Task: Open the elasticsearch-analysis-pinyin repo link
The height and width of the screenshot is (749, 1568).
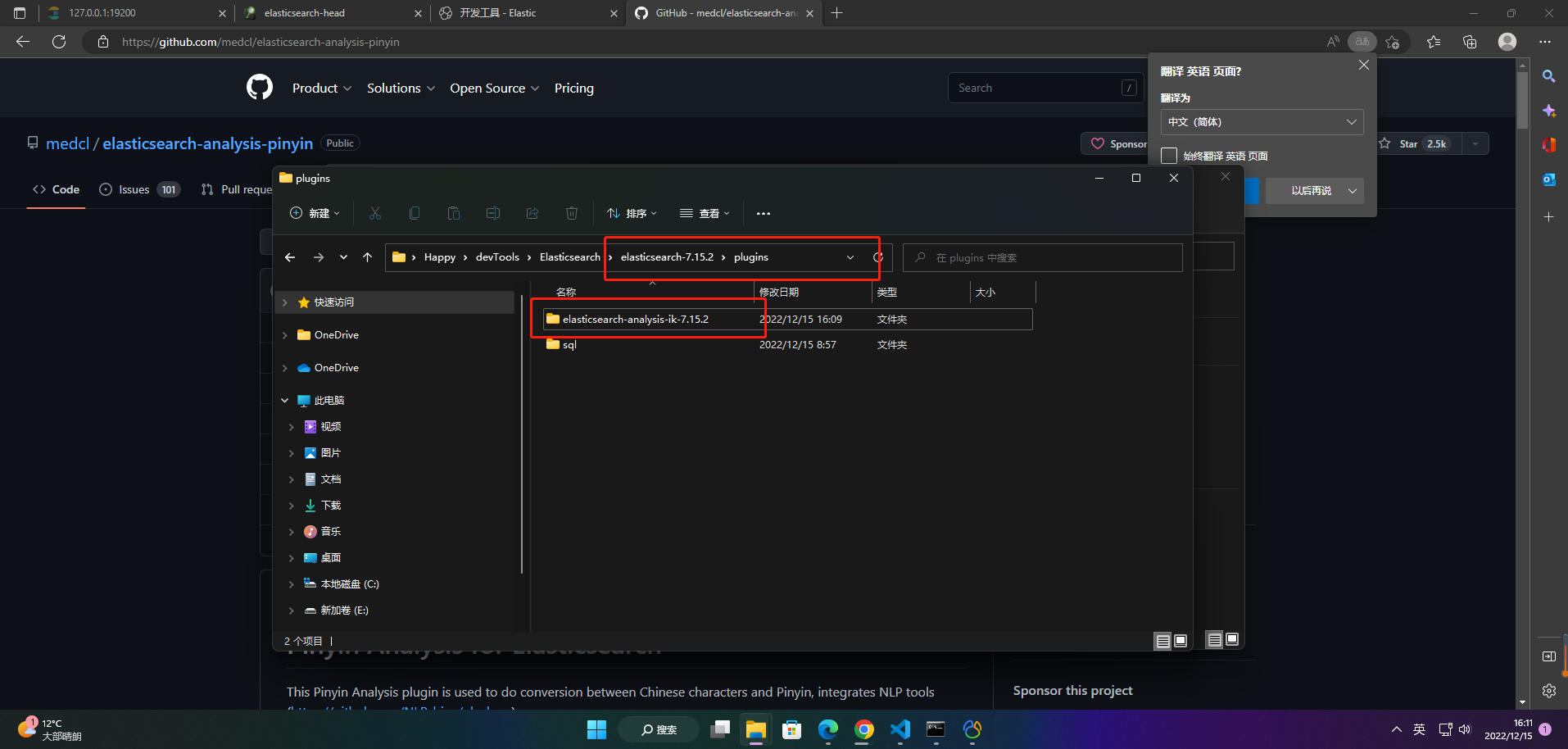Action: (207, 143)
